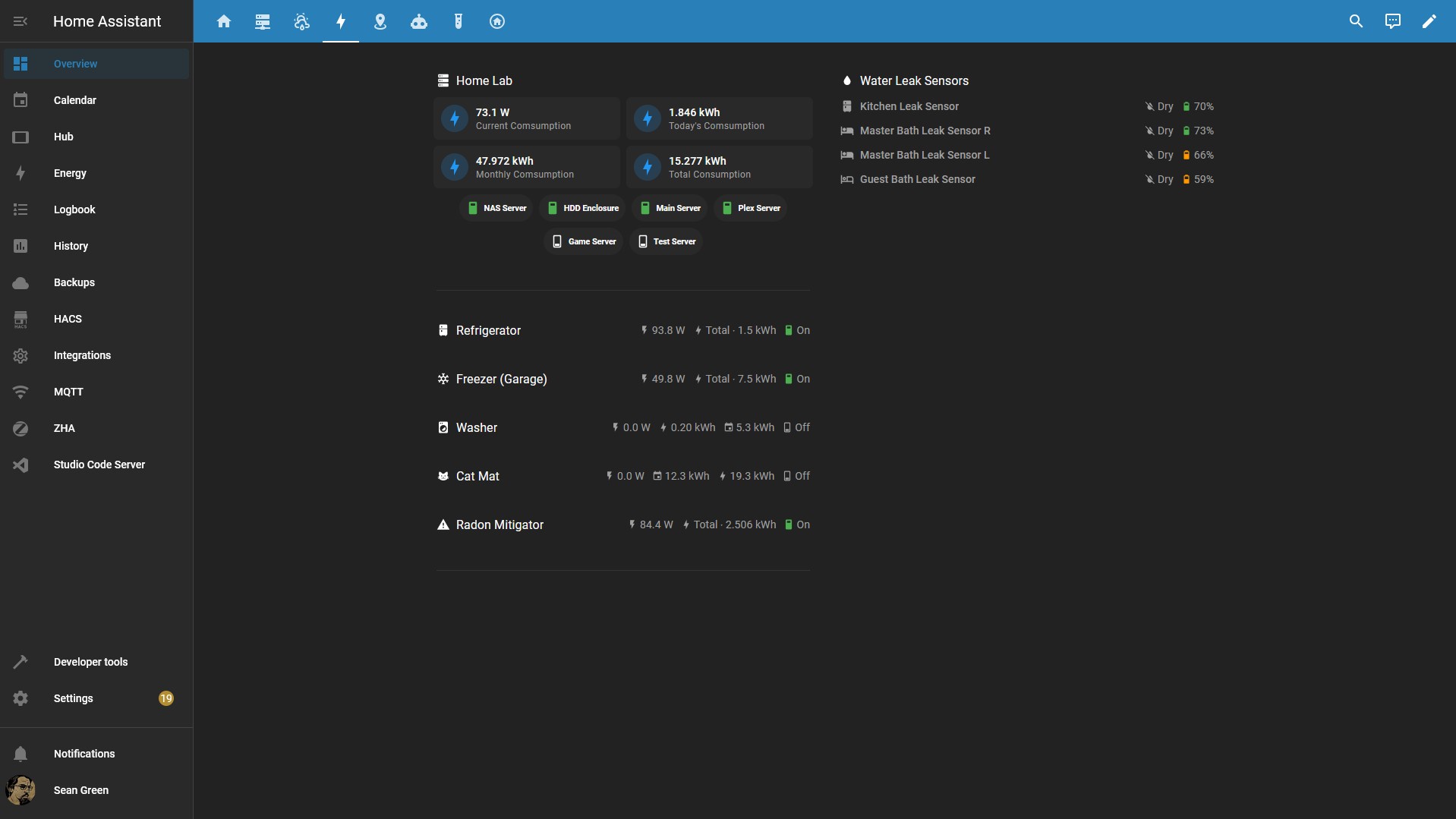This screenshot has height=819, width=1456.
Task: Click the Refrigerator On state
Action: tap(797, 330)
